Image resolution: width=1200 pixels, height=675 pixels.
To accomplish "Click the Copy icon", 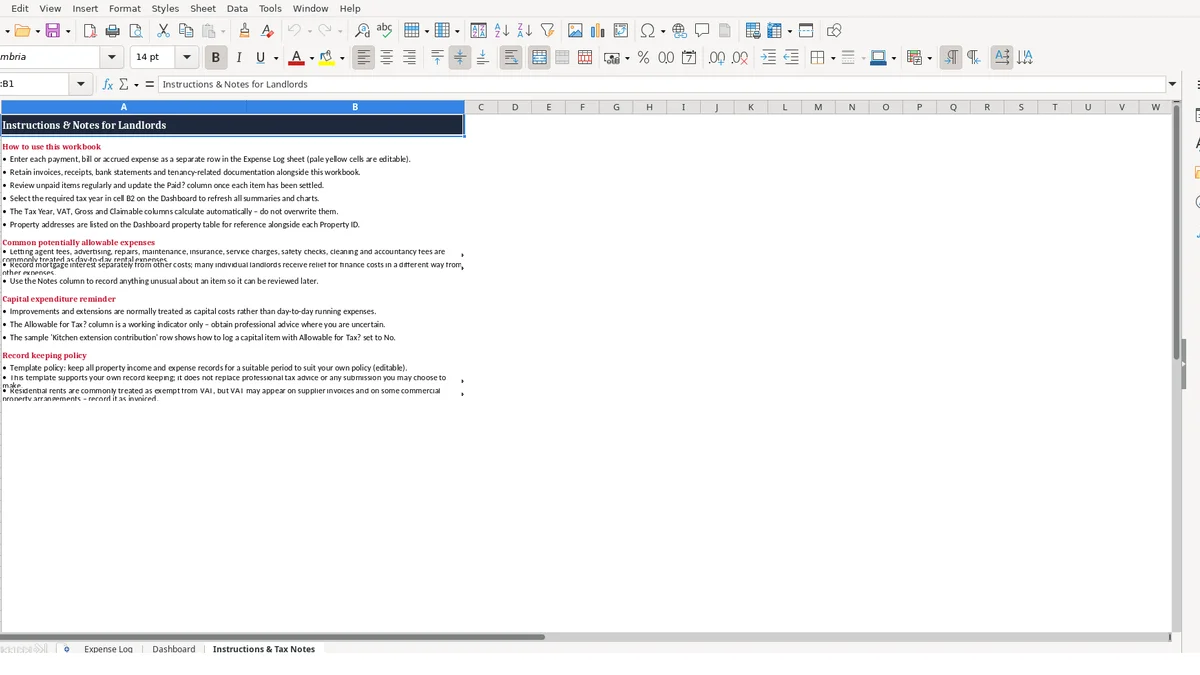I will 185,31.
